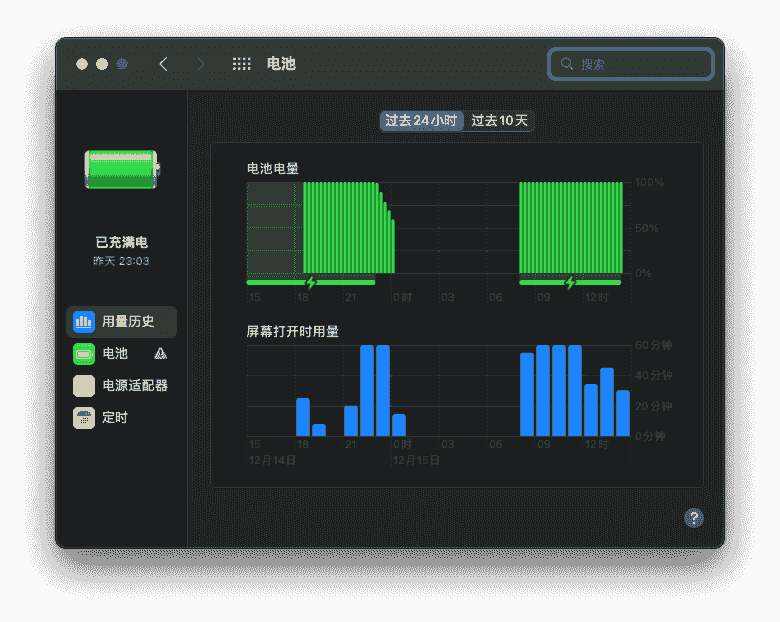Click the tallest blue bar near 21
Image resolution: width=780 pixels, height=622 pixels.
367,390
